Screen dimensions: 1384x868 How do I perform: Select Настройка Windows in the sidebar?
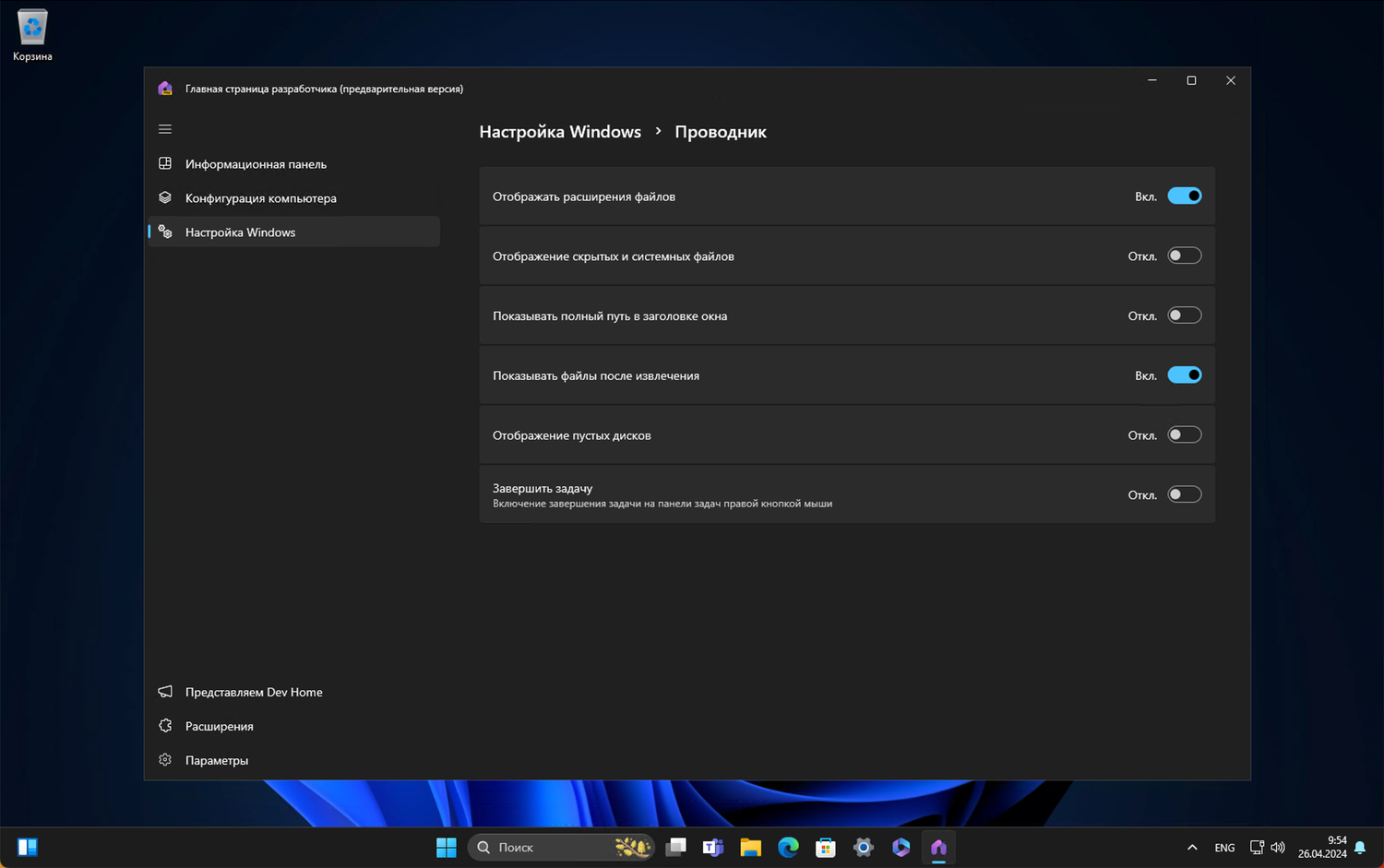(293, 232)
